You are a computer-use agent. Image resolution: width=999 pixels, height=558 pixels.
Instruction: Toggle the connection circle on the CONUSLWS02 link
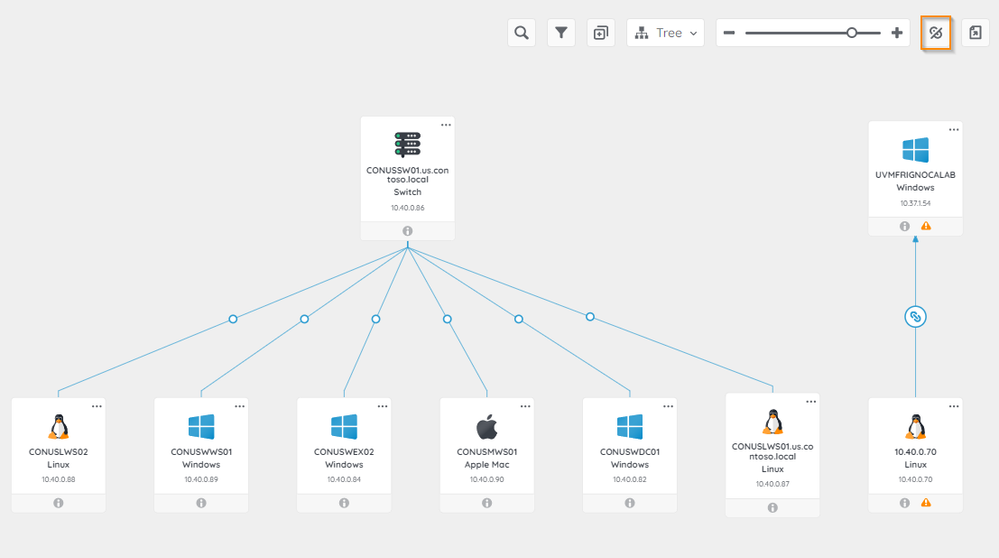tap(233, 319)
